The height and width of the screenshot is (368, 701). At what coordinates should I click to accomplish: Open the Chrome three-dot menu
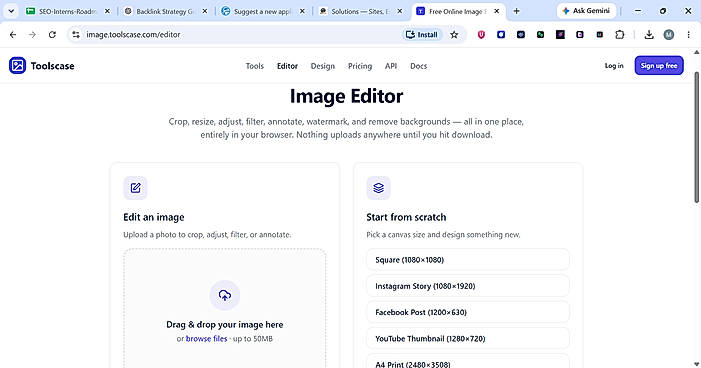688,34
